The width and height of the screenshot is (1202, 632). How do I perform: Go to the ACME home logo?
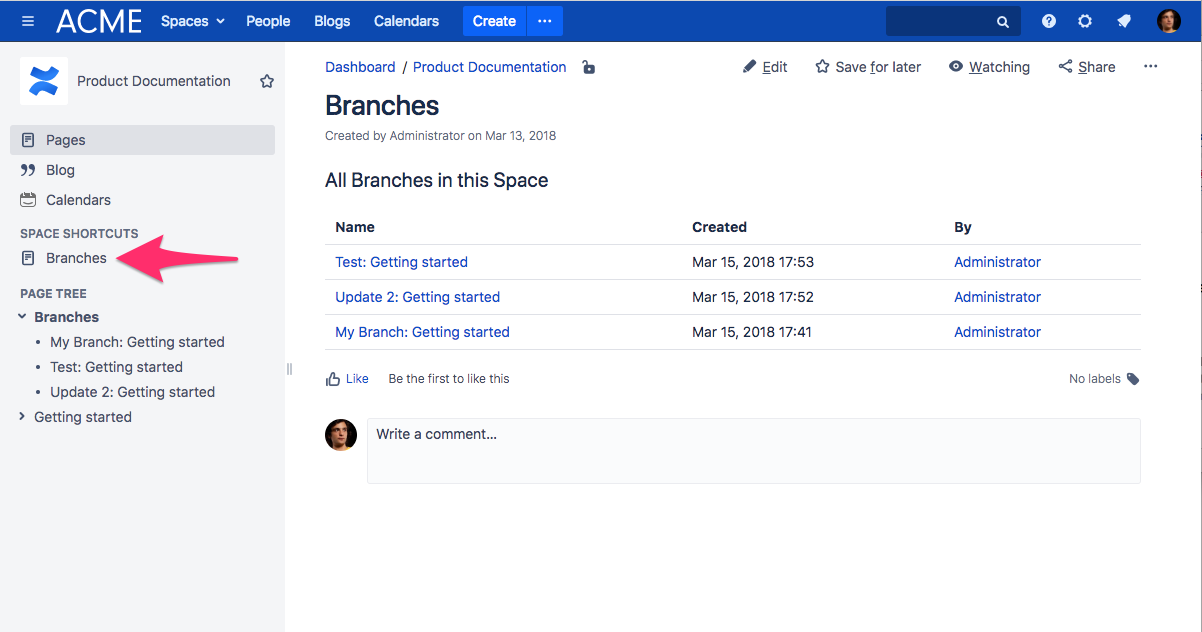coord(98,21)
